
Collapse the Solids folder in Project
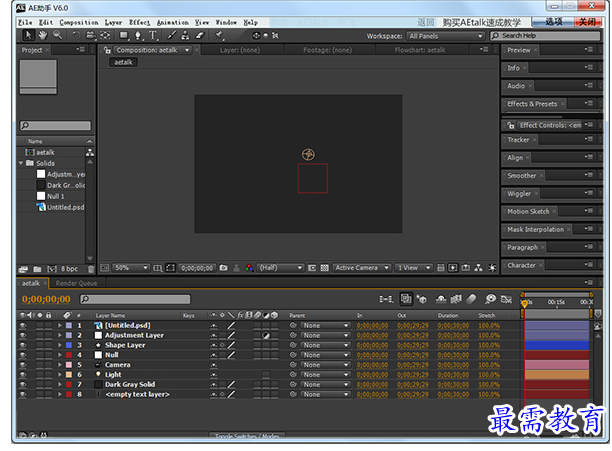coord(21,163)
